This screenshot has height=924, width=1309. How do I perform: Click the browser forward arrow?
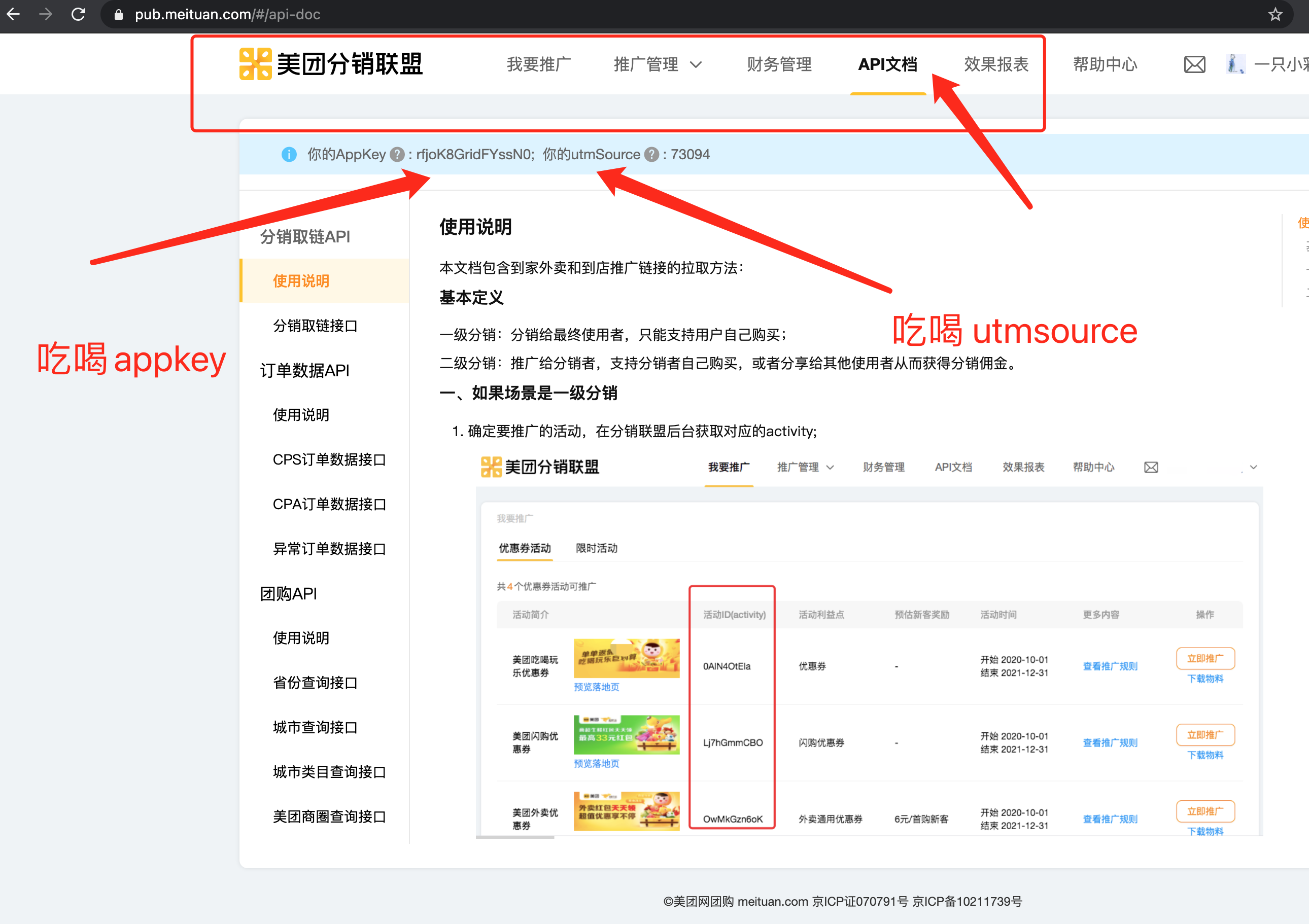tap(46, 14)
